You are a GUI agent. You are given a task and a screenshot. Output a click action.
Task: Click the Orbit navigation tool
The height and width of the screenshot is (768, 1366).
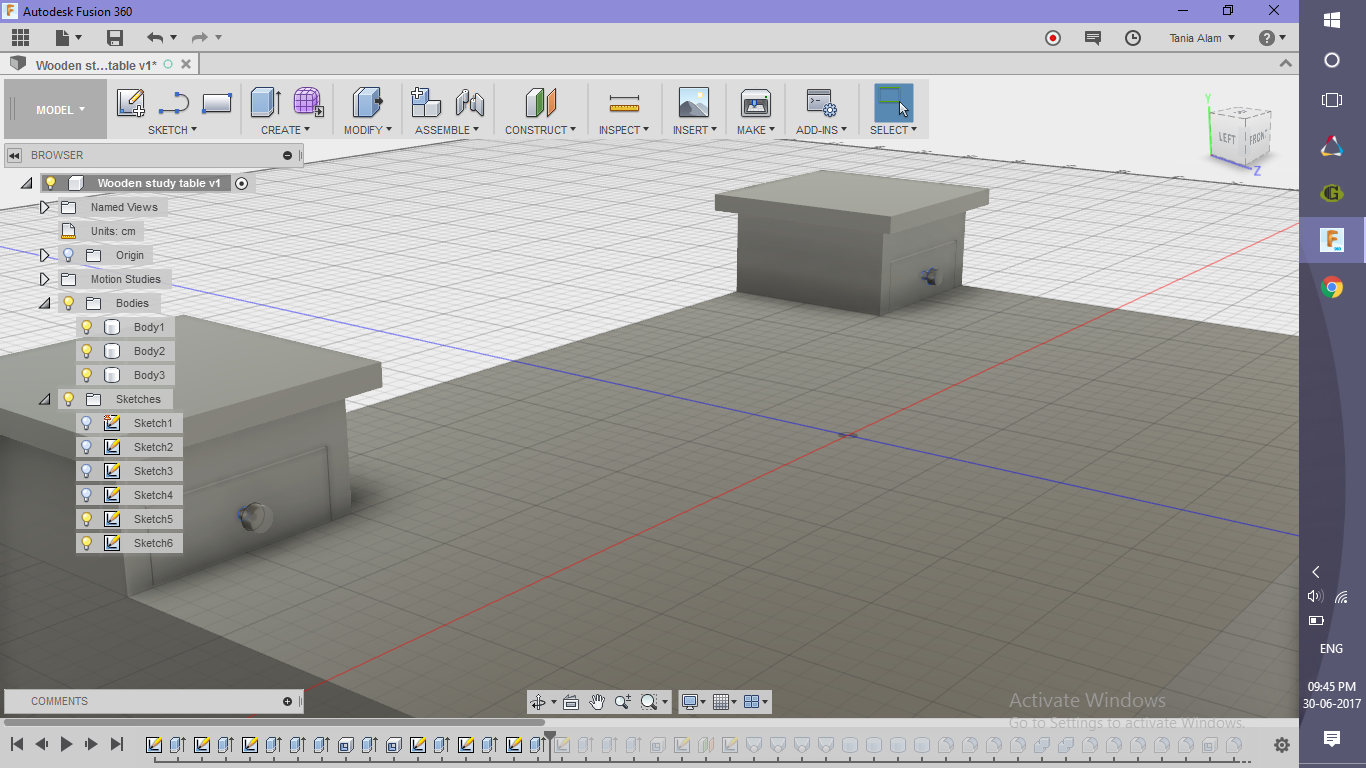539,702
